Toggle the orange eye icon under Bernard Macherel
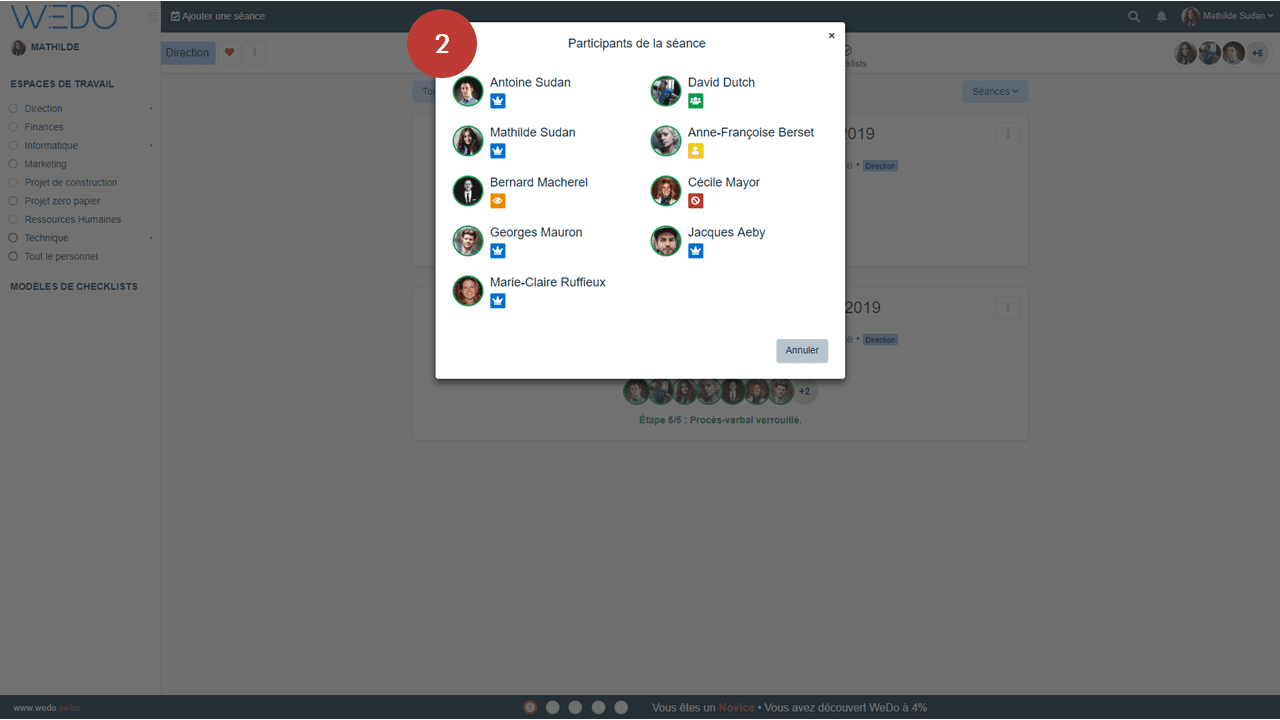 pyautogui.click(x=498, y=201)
